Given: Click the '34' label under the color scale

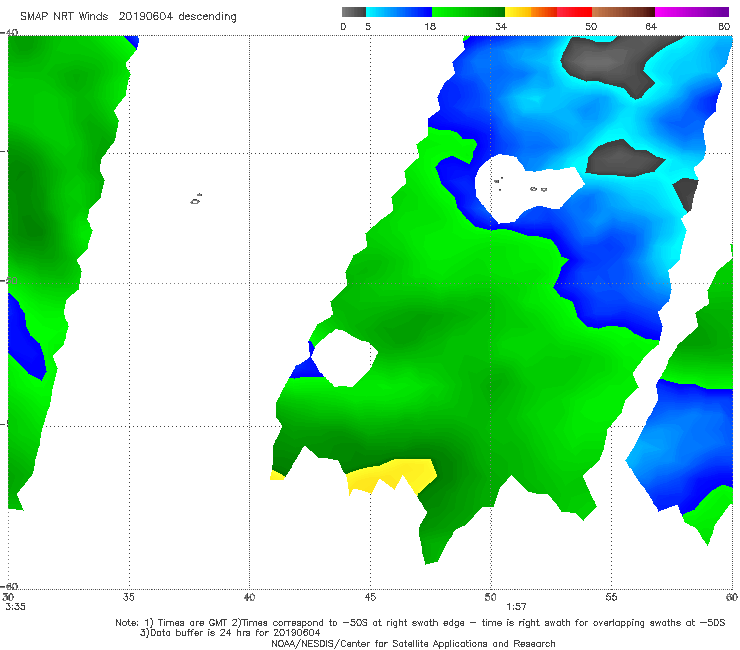Looking at the screenshot, I should (501, 26).
